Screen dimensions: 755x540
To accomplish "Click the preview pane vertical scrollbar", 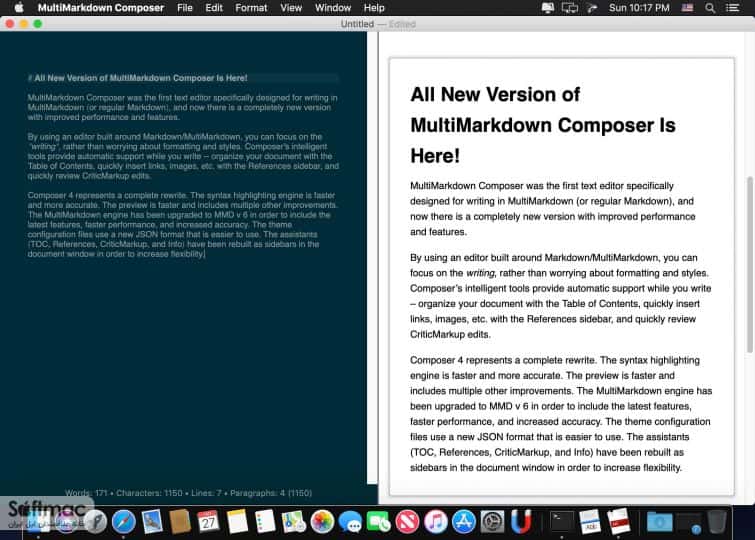I will tap(749, 265).
